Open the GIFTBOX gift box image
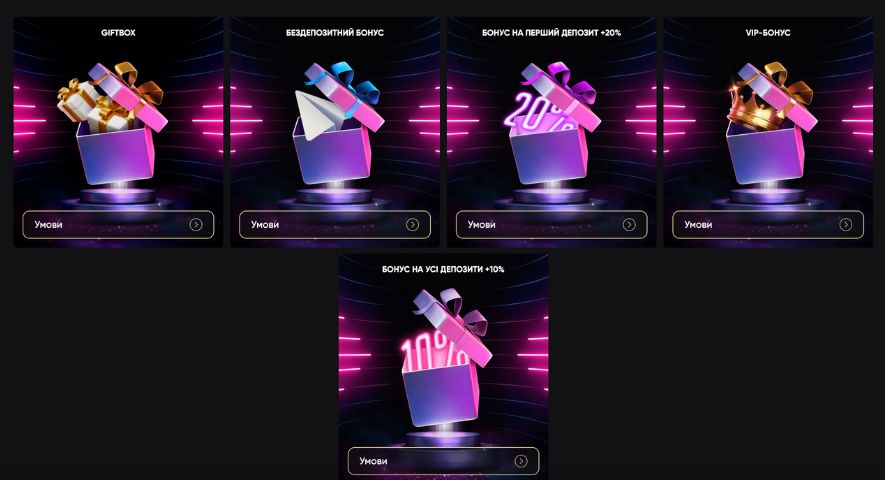The image size is (885, 480). click(113, 123)
